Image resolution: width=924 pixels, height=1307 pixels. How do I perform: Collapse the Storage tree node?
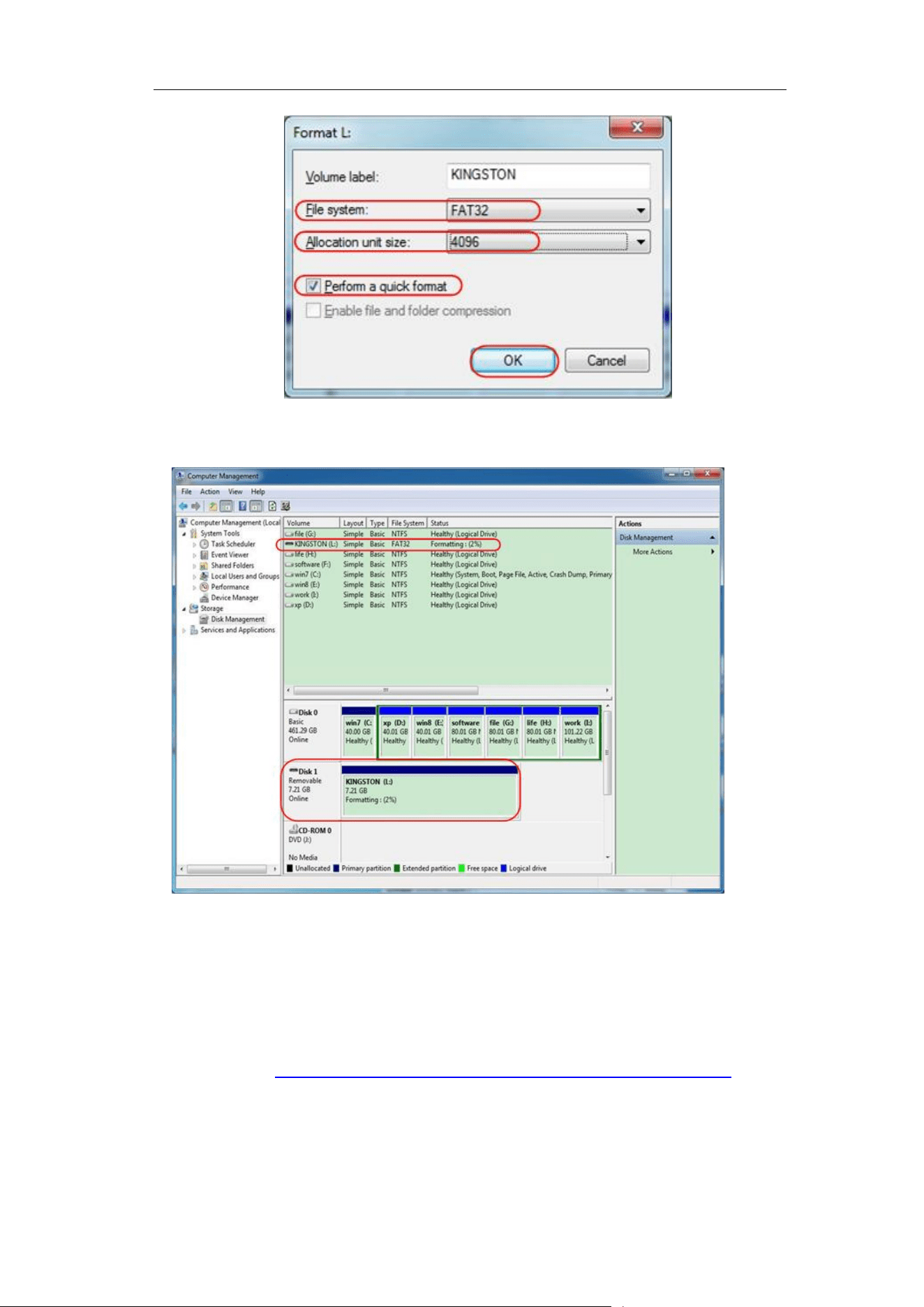[x=184, y=609]
